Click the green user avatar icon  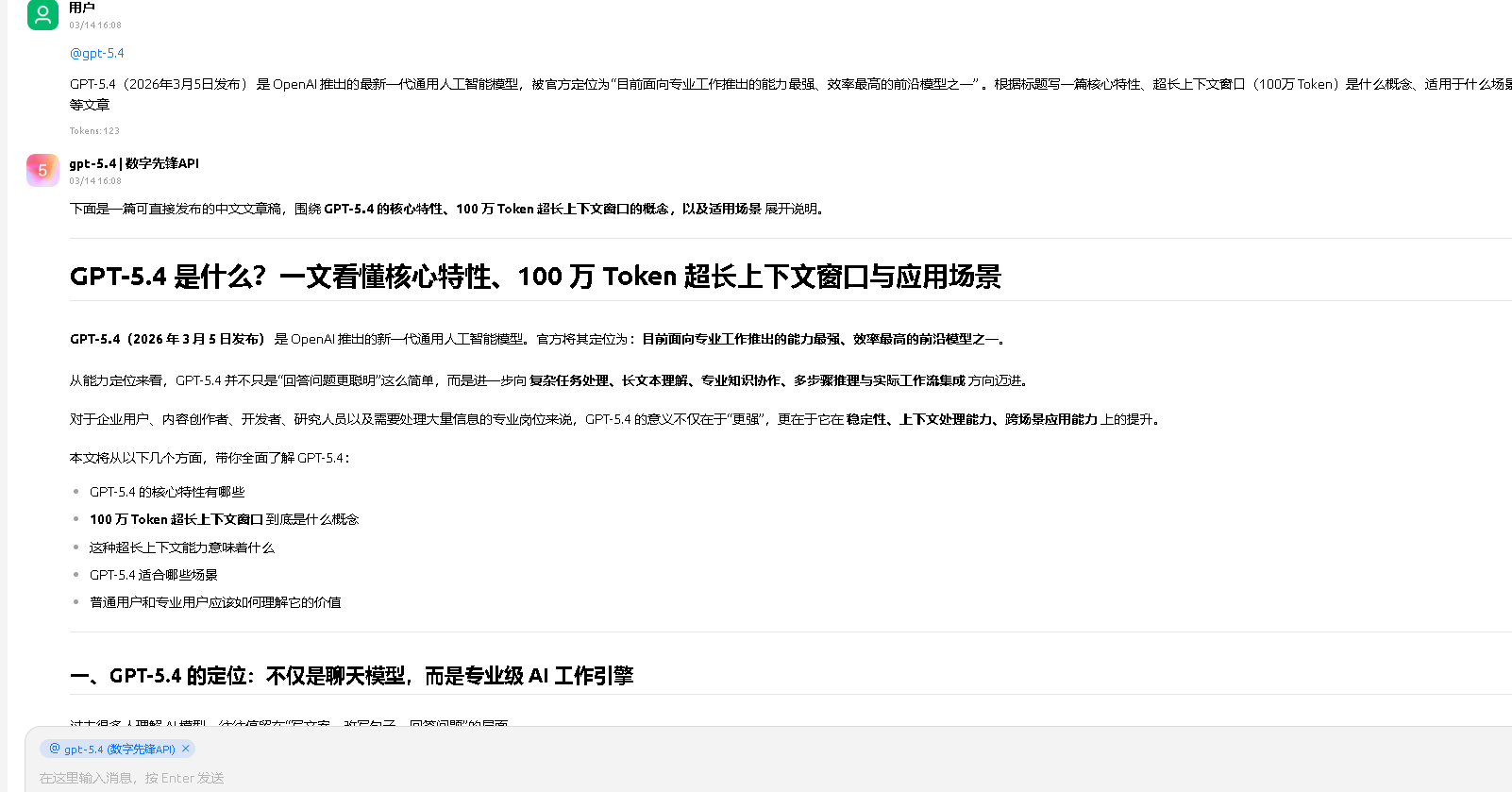point(42,14)
